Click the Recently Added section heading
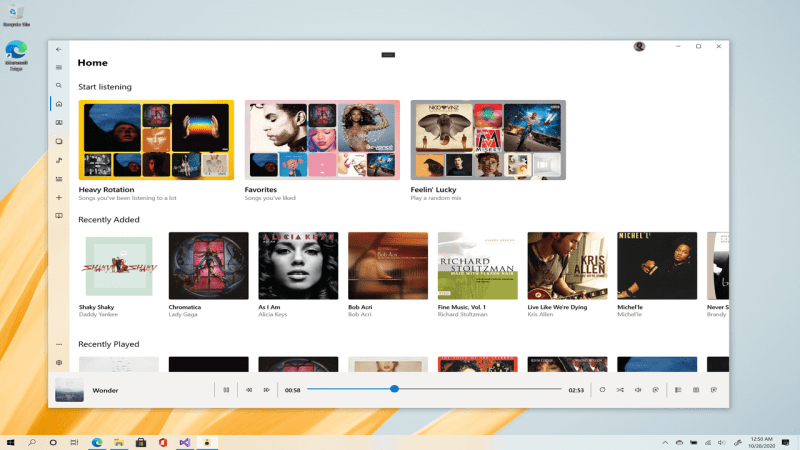 (x=109, y=220)
